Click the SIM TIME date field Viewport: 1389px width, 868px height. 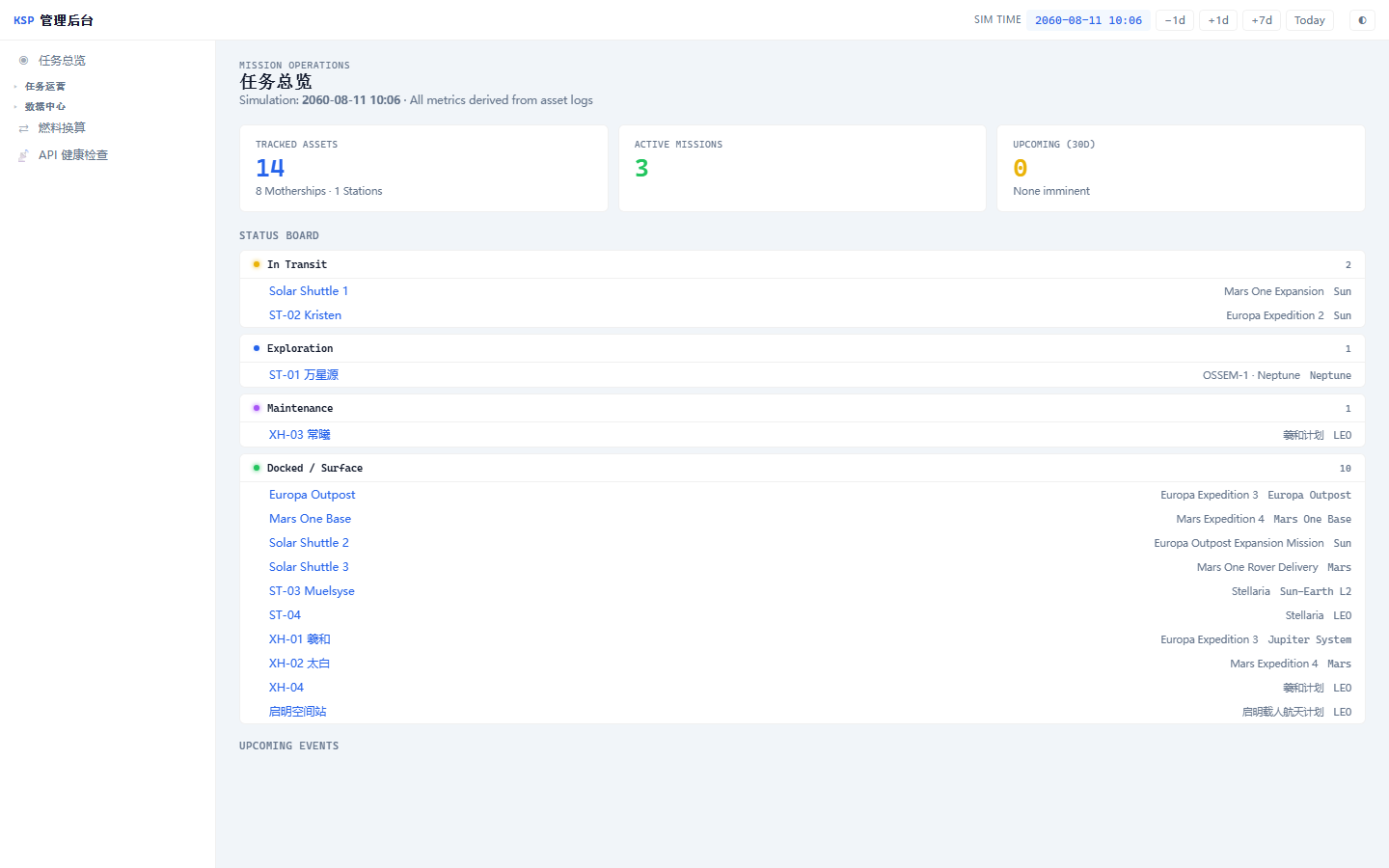tap(1088, 20)
